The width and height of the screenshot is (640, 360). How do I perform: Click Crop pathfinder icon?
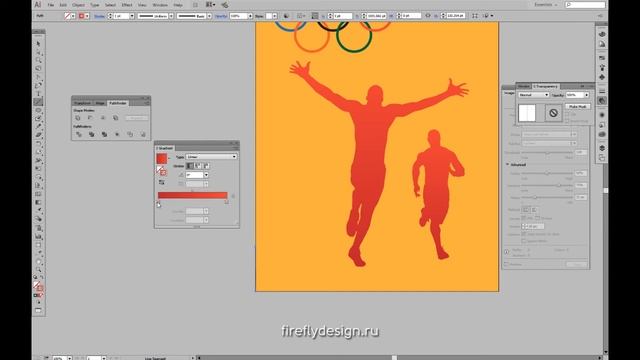click(117, 134)
